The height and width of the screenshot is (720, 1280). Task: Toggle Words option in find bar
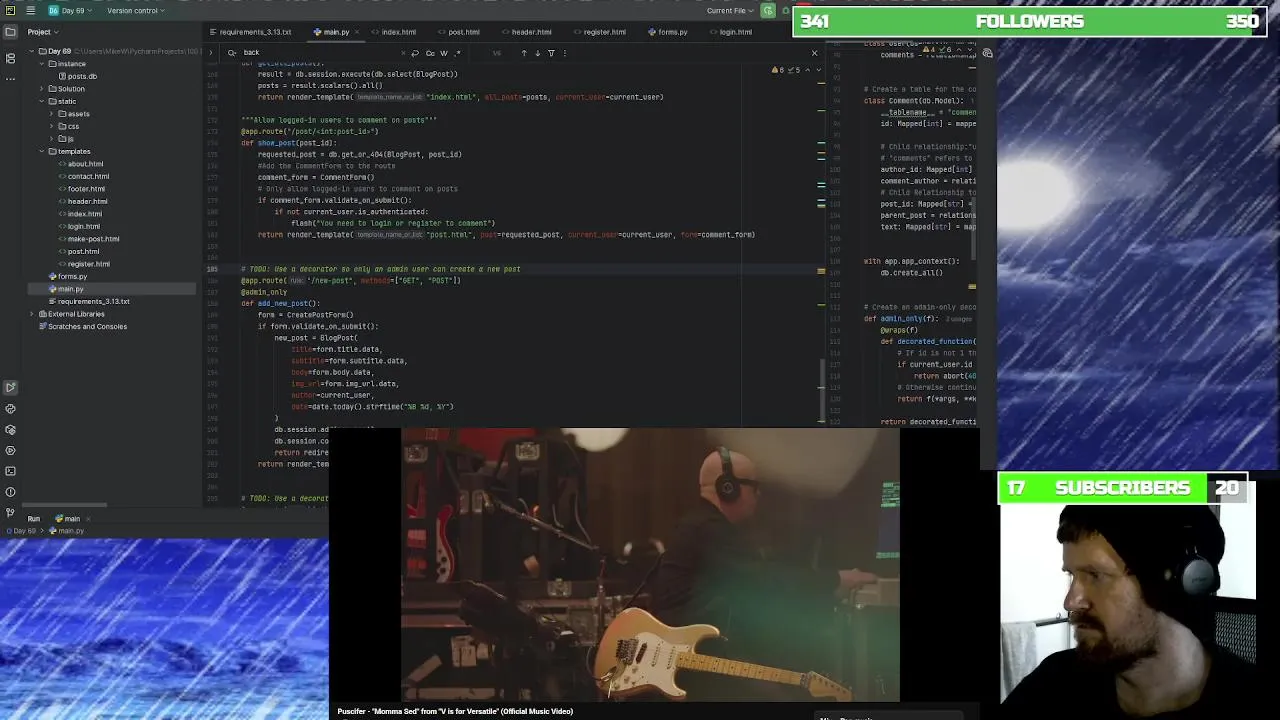point(444,53)
